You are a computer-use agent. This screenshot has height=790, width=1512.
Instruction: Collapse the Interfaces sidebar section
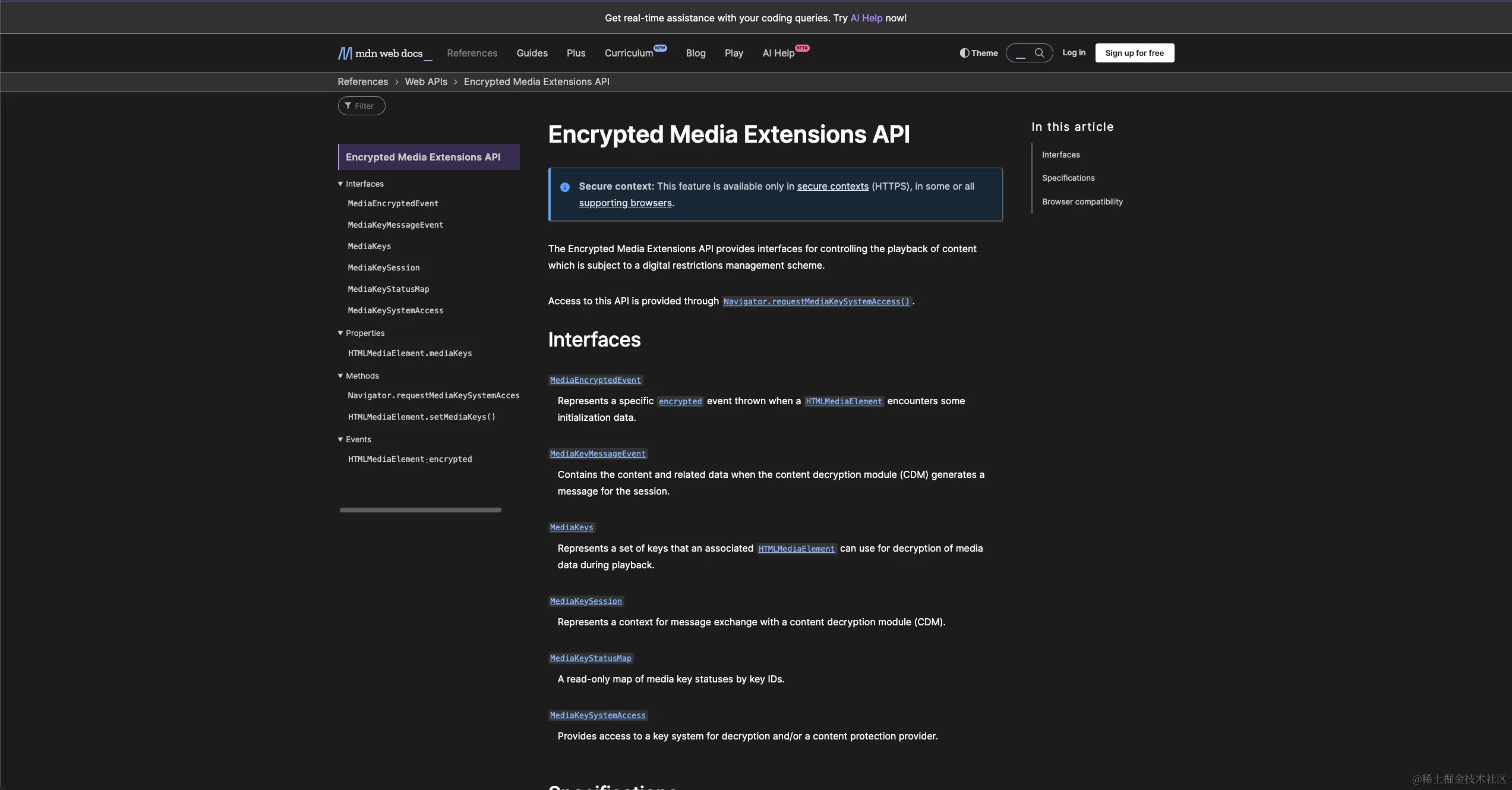[x=340, y=184]
